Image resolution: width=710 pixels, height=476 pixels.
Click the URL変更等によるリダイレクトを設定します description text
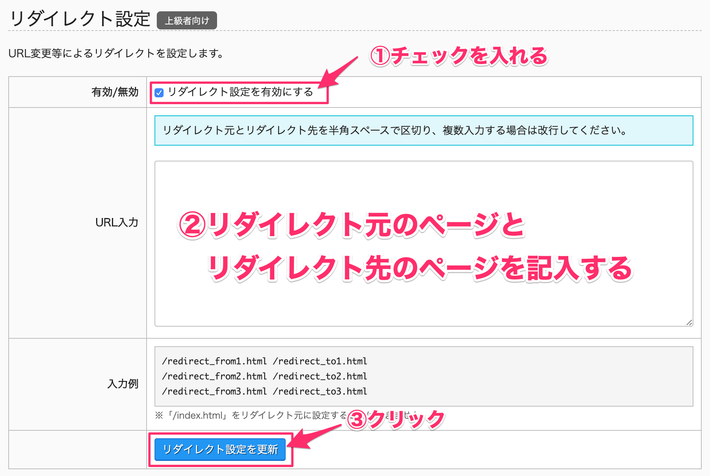coord(116,52)
